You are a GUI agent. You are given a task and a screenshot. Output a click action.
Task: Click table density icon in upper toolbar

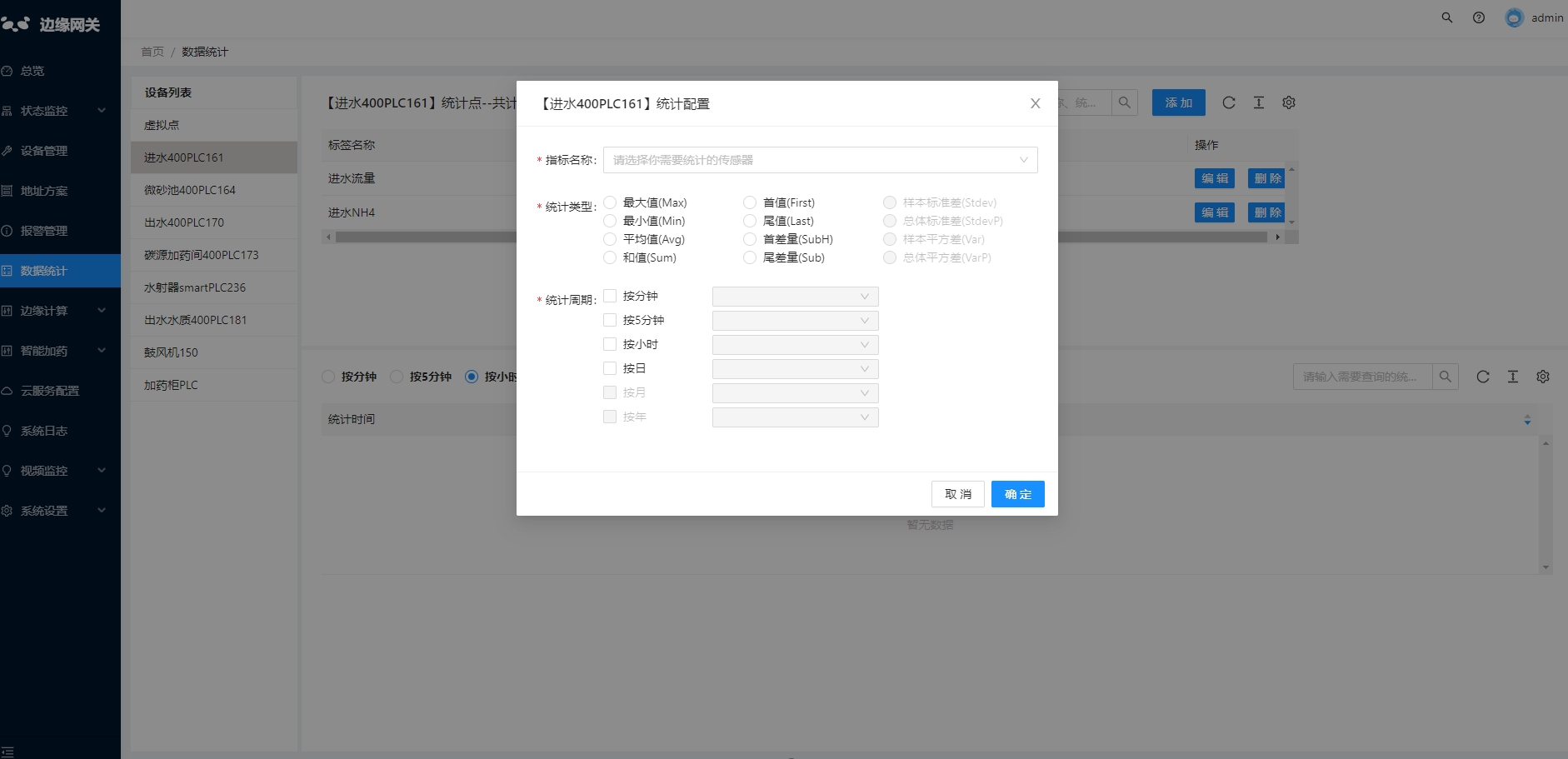tap(1259, 102)
